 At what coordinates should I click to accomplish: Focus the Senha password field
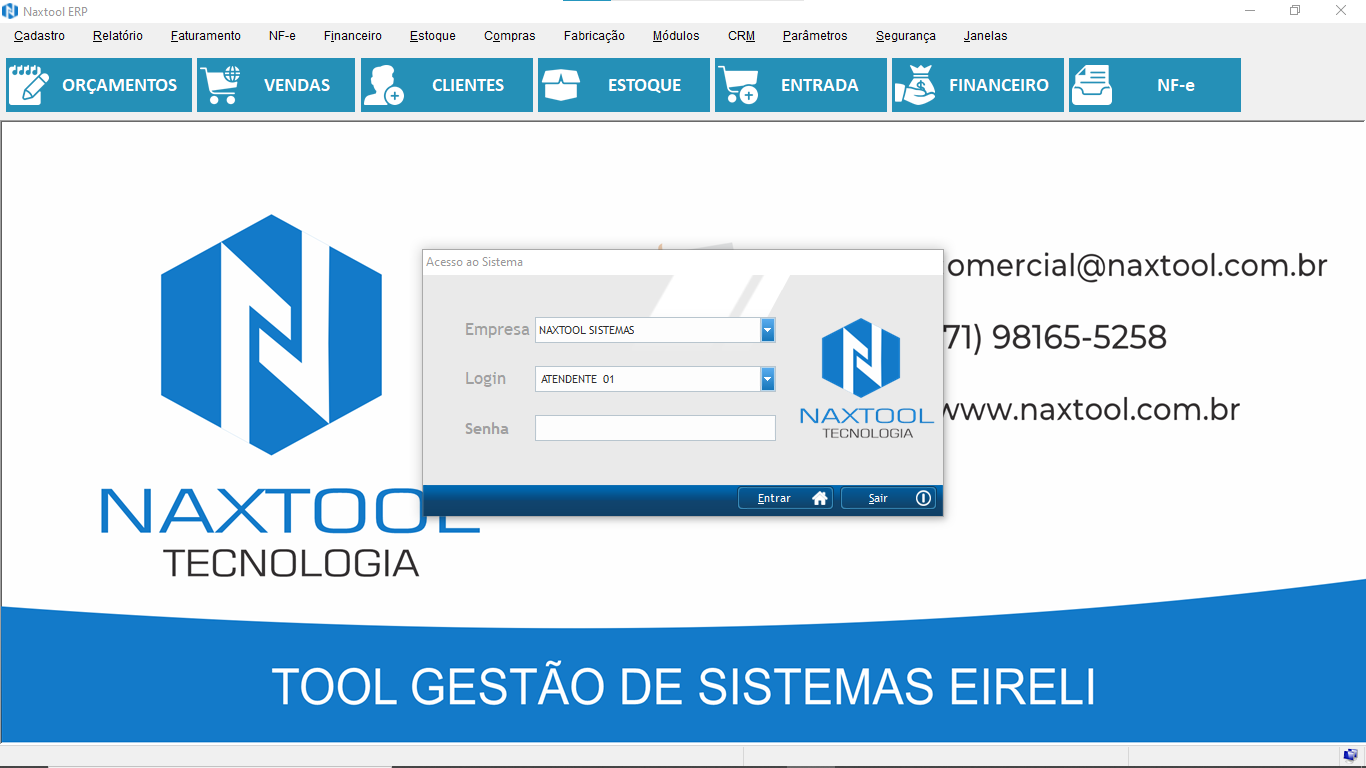point(655,428)
